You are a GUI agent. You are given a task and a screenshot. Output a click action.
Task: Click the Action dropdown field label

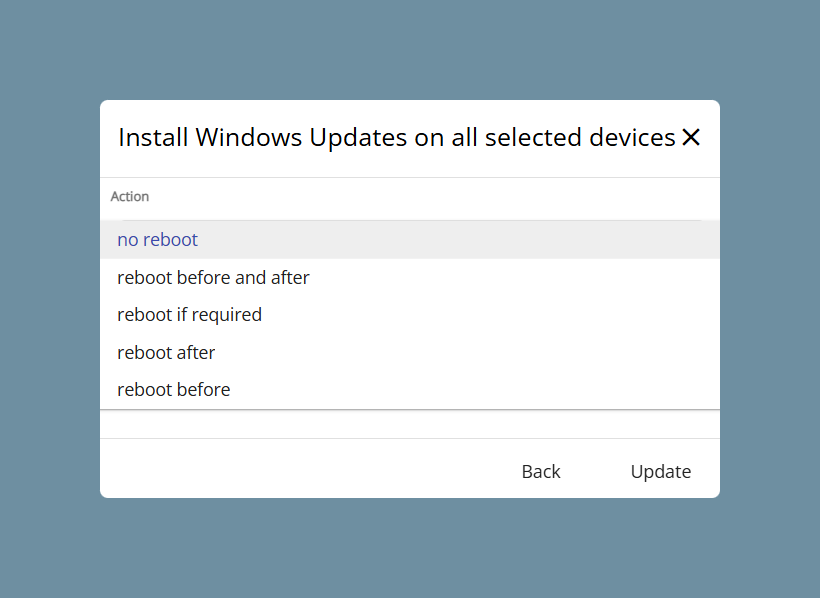(130, 197)
